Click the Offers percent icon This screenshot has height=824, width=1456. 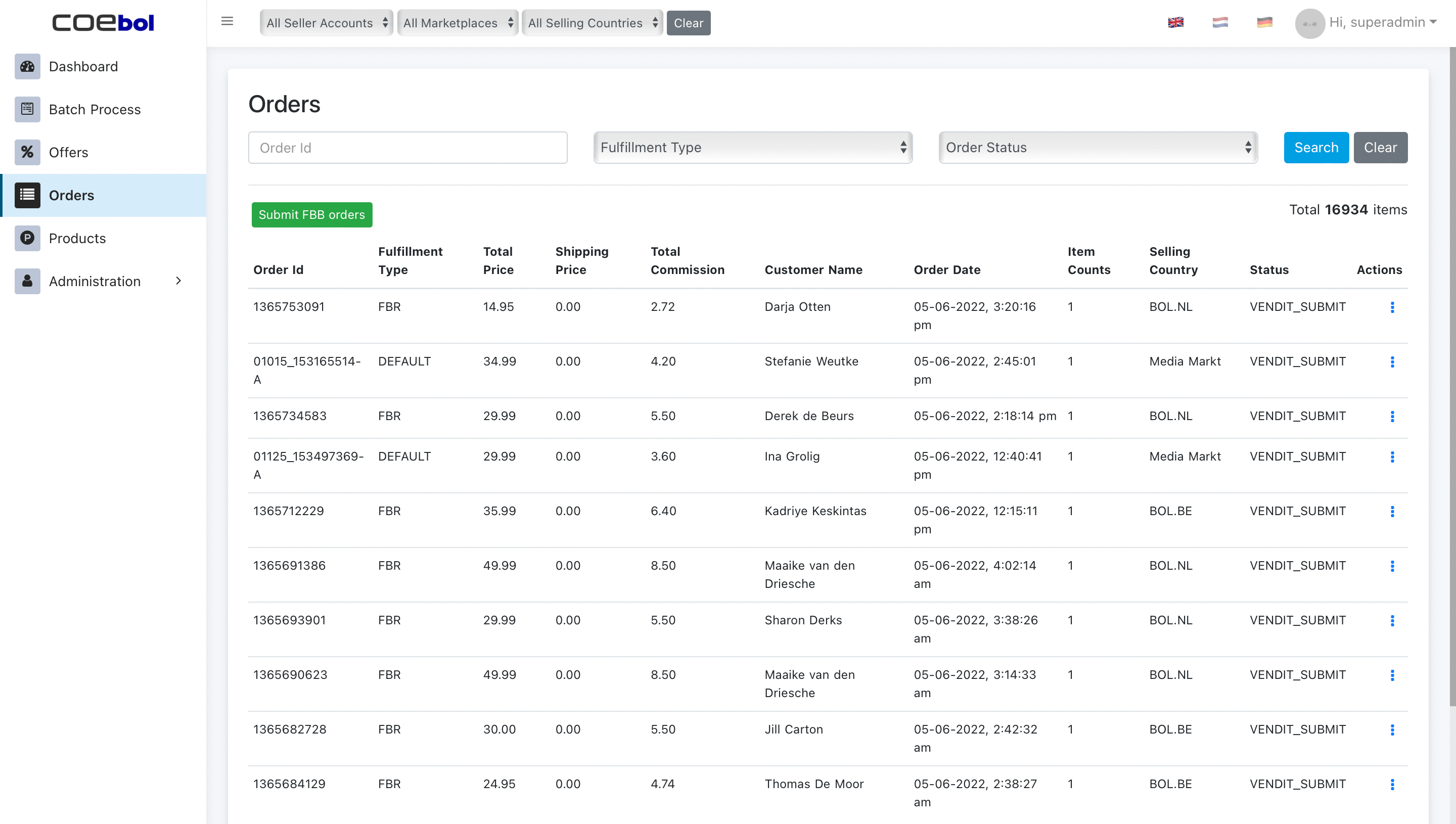(x=27, y=152)
